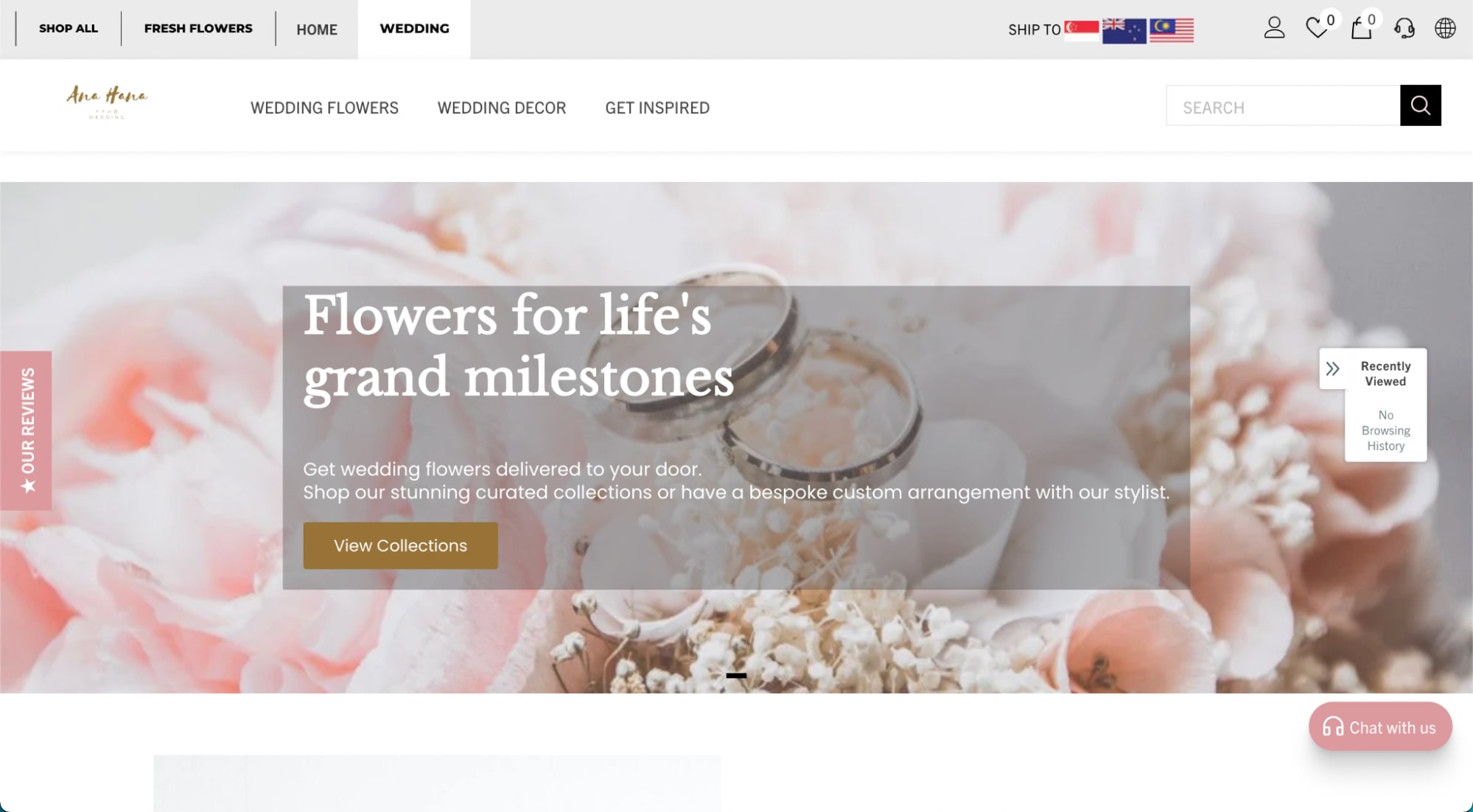Select the Malaysia flag shipping option
1473x812 pixels.
tap(1172, 30)
